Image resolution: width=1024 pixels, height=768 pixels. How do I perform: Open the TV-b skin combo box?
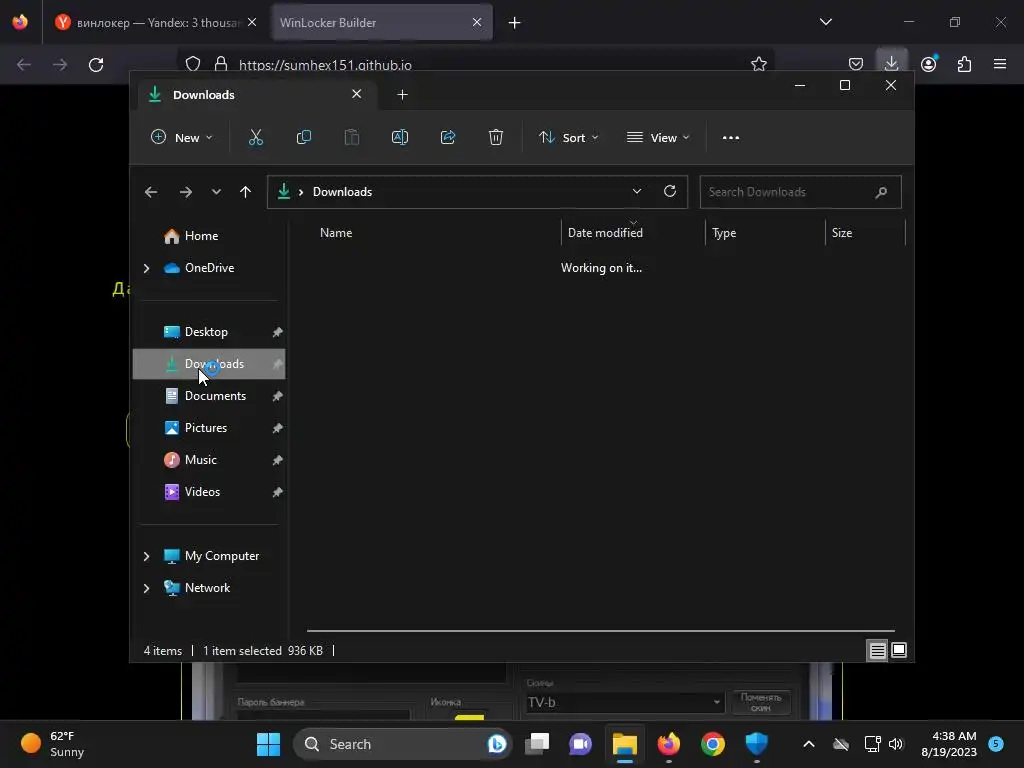(625, 703)
